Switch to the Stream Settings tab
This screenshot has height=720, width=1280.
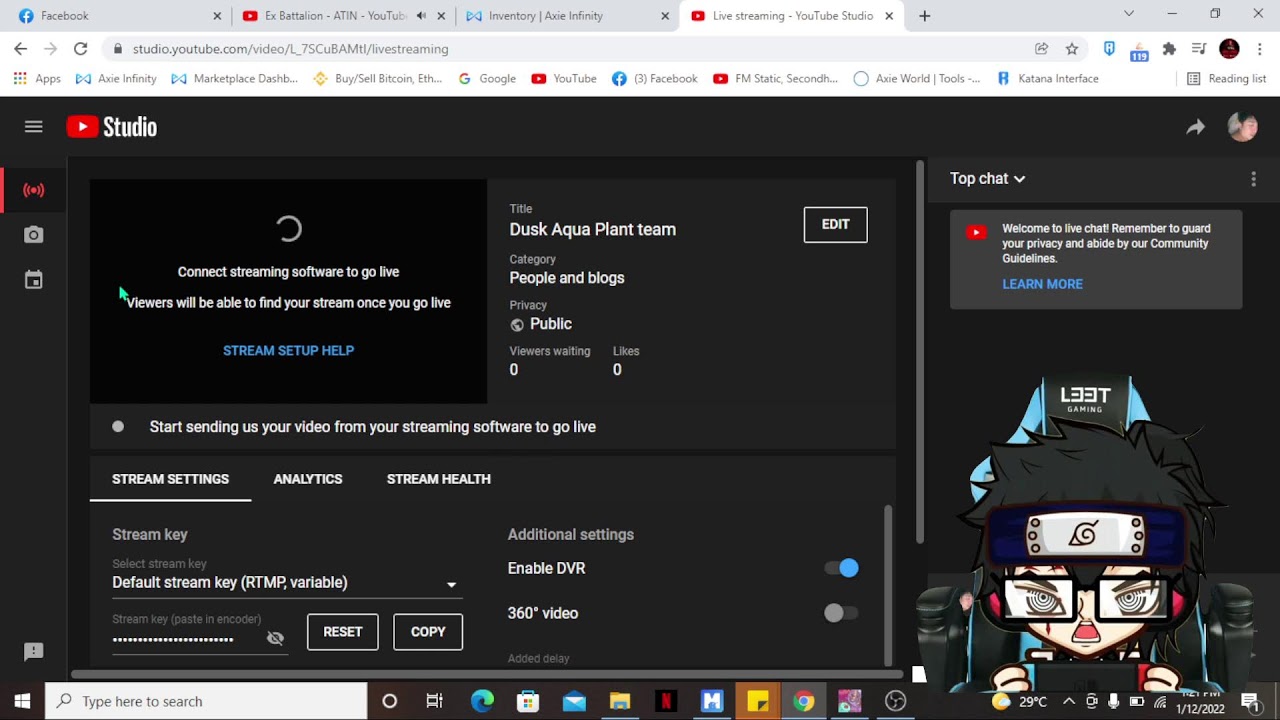(x=170, y=479)
